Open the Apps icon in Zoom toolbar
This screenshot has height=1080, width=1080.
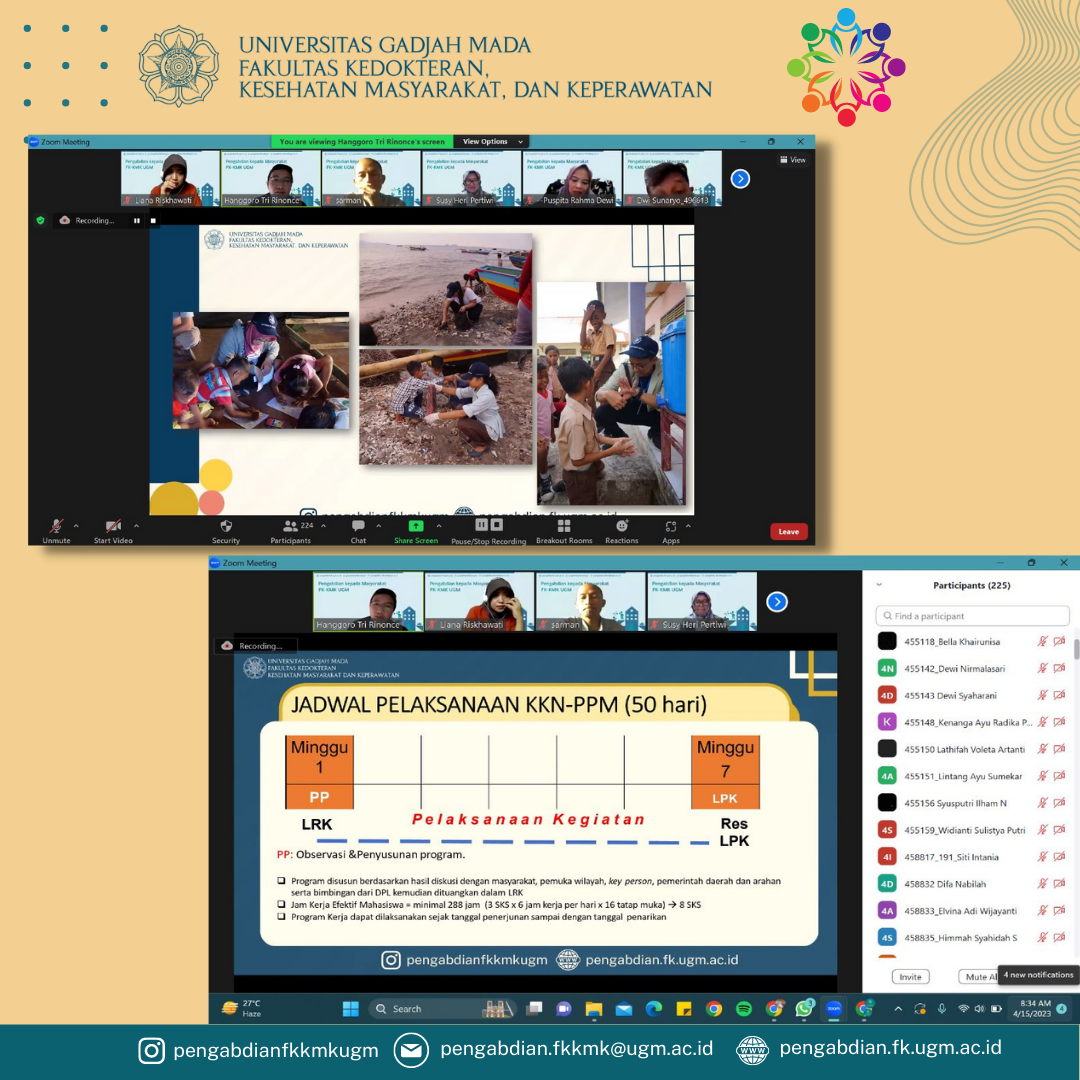tap(671, 526)
